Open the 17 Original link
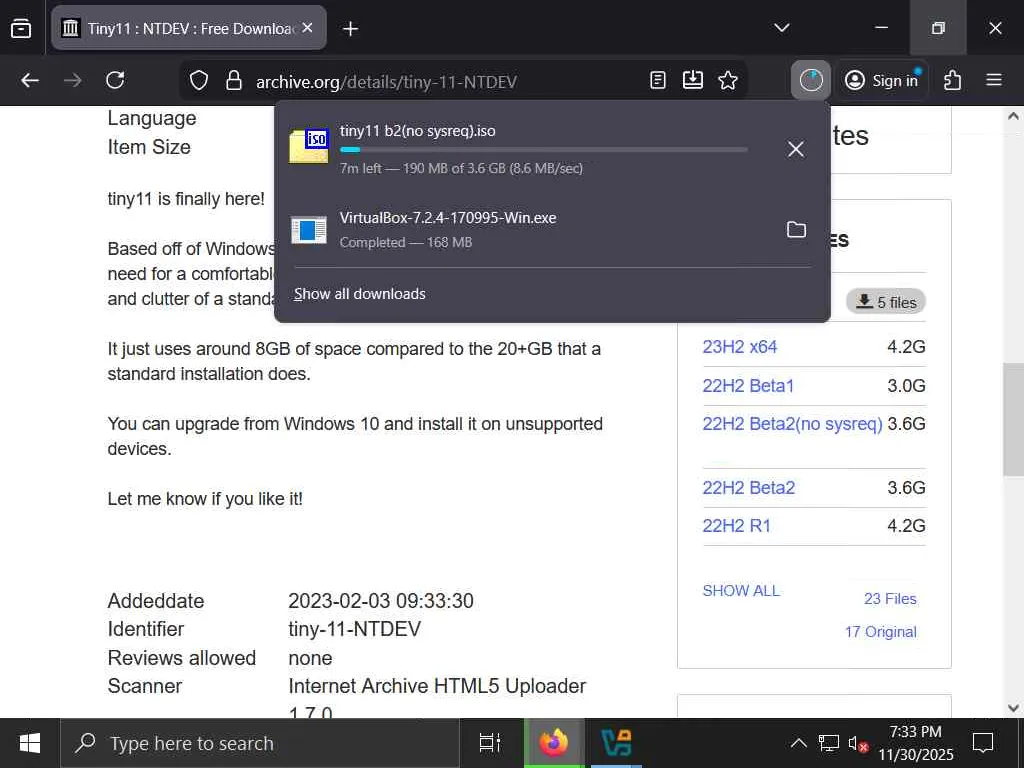This screenshot has width=1024, height=768. [x=880, y=632]
